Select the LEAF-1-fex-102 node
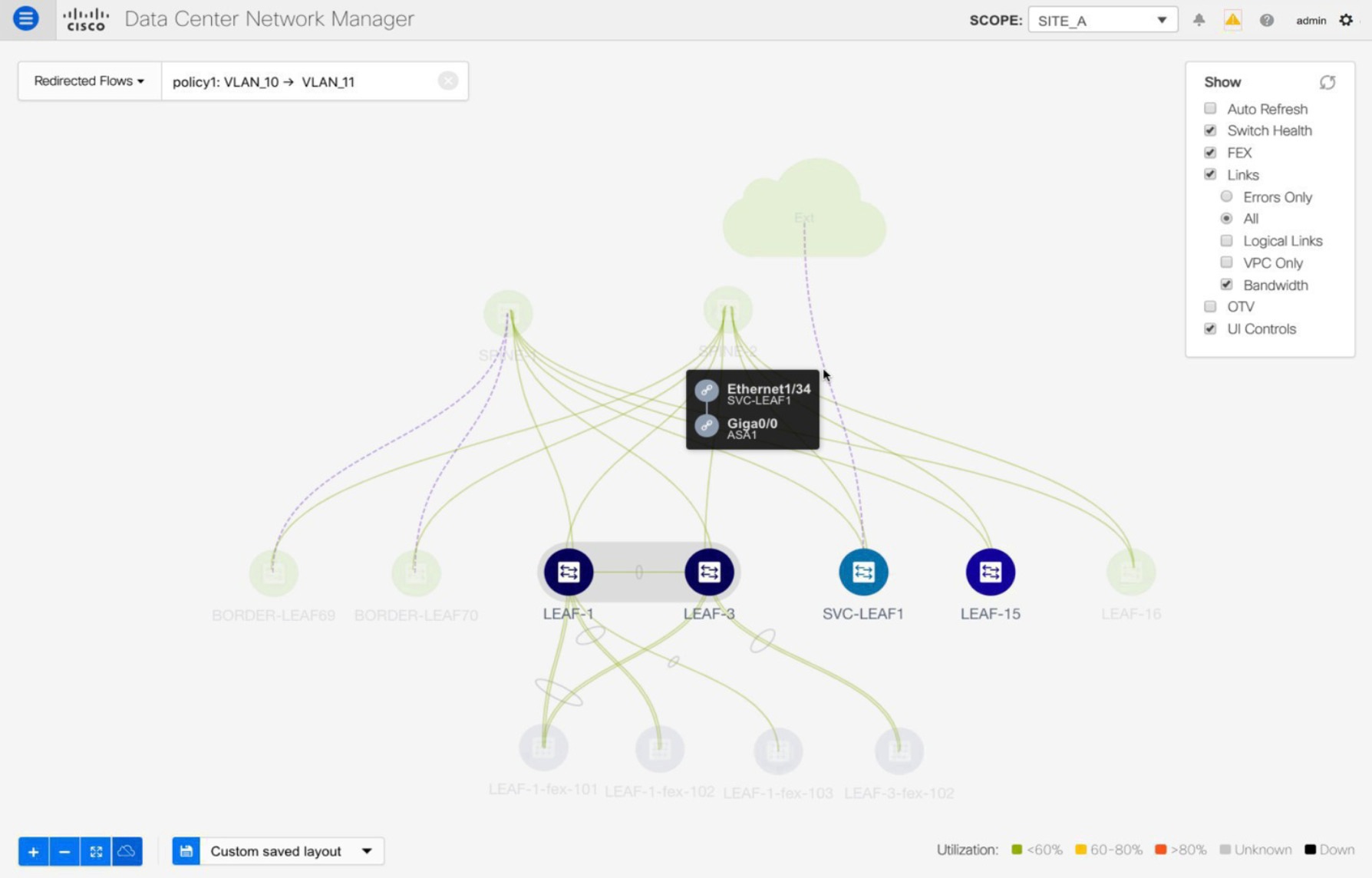 [x=660, y=748]
